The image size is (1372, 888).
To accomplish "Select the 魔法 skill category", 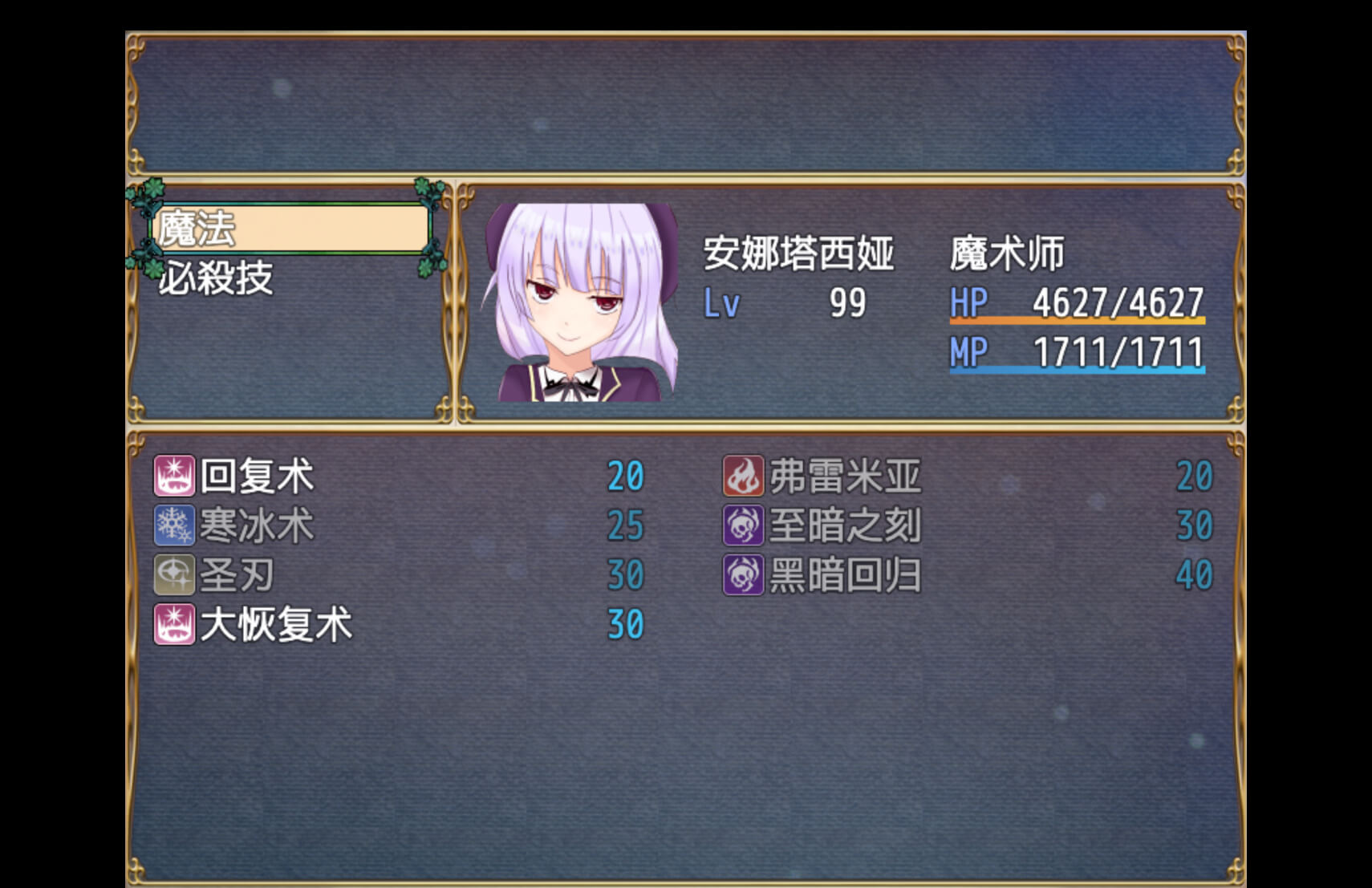I will pyautogui.click(x=290, y=229).
